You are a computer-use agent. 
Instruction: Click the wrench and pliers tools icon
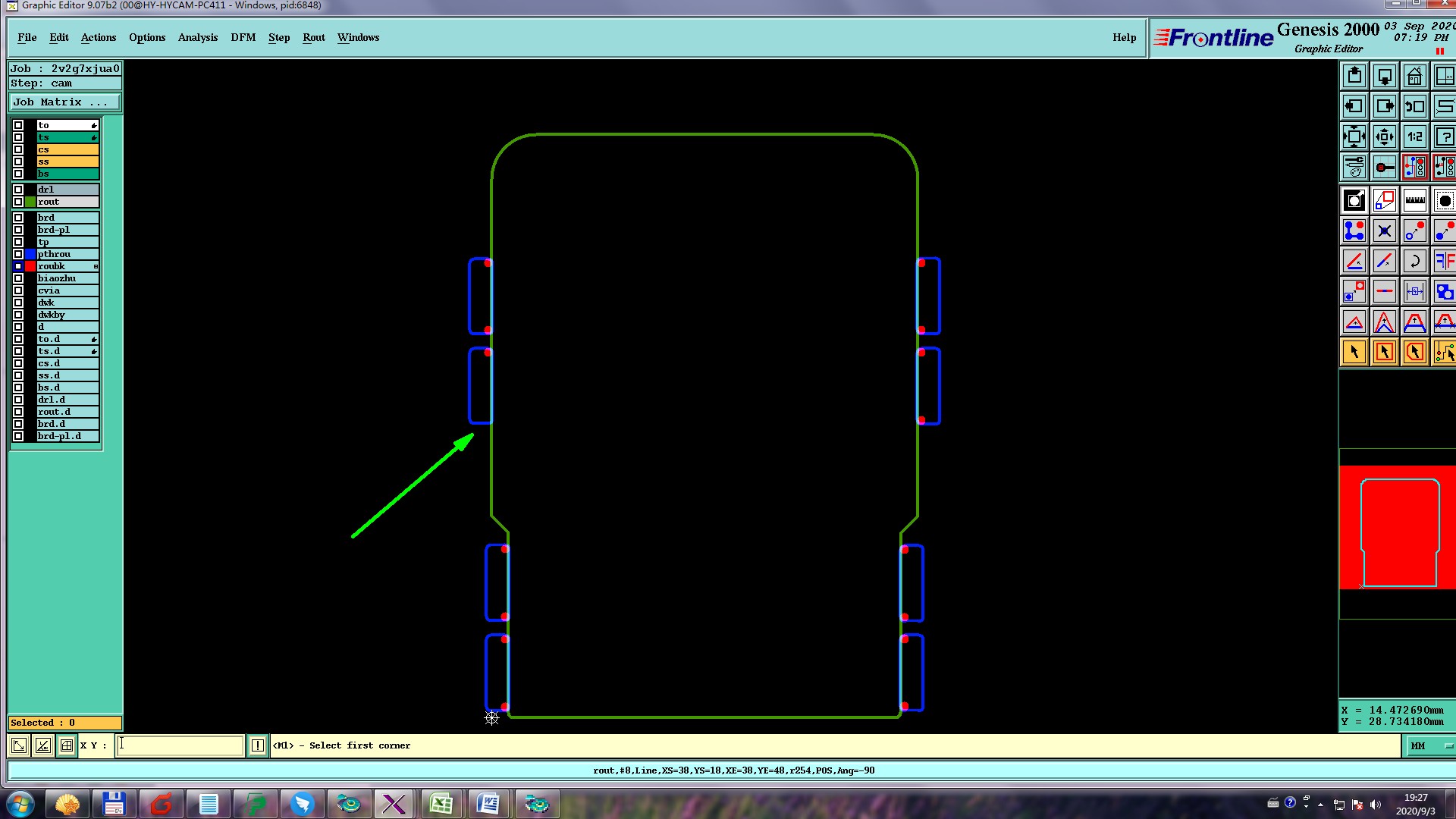(1354, 167)
